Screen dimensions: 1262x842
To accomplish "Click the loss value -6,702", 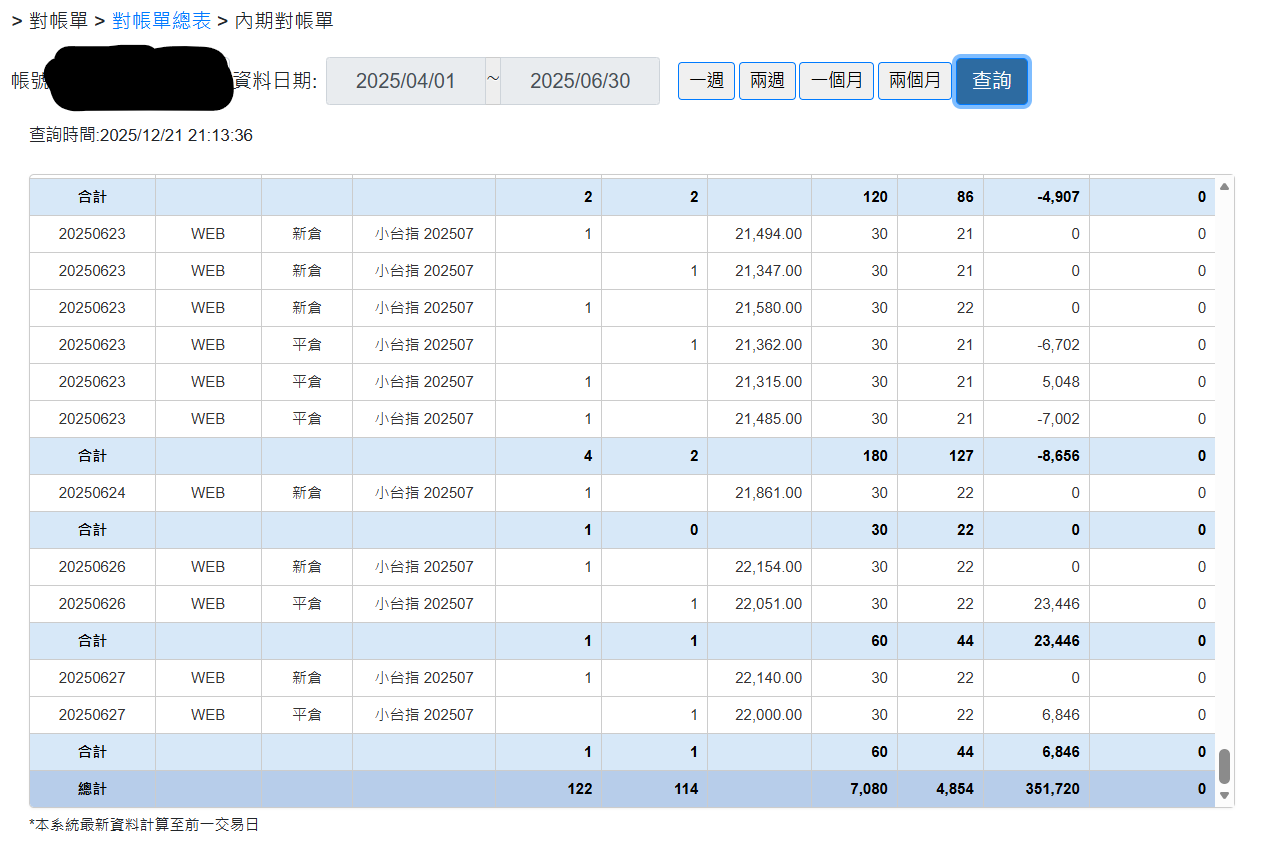I will tap(1058, 345).
